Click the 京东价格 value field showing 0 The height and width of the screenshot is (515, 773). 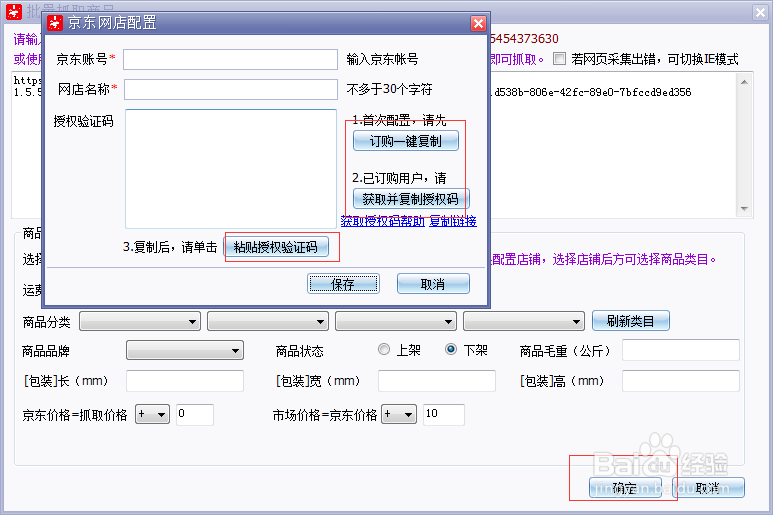tap(195, 414)
